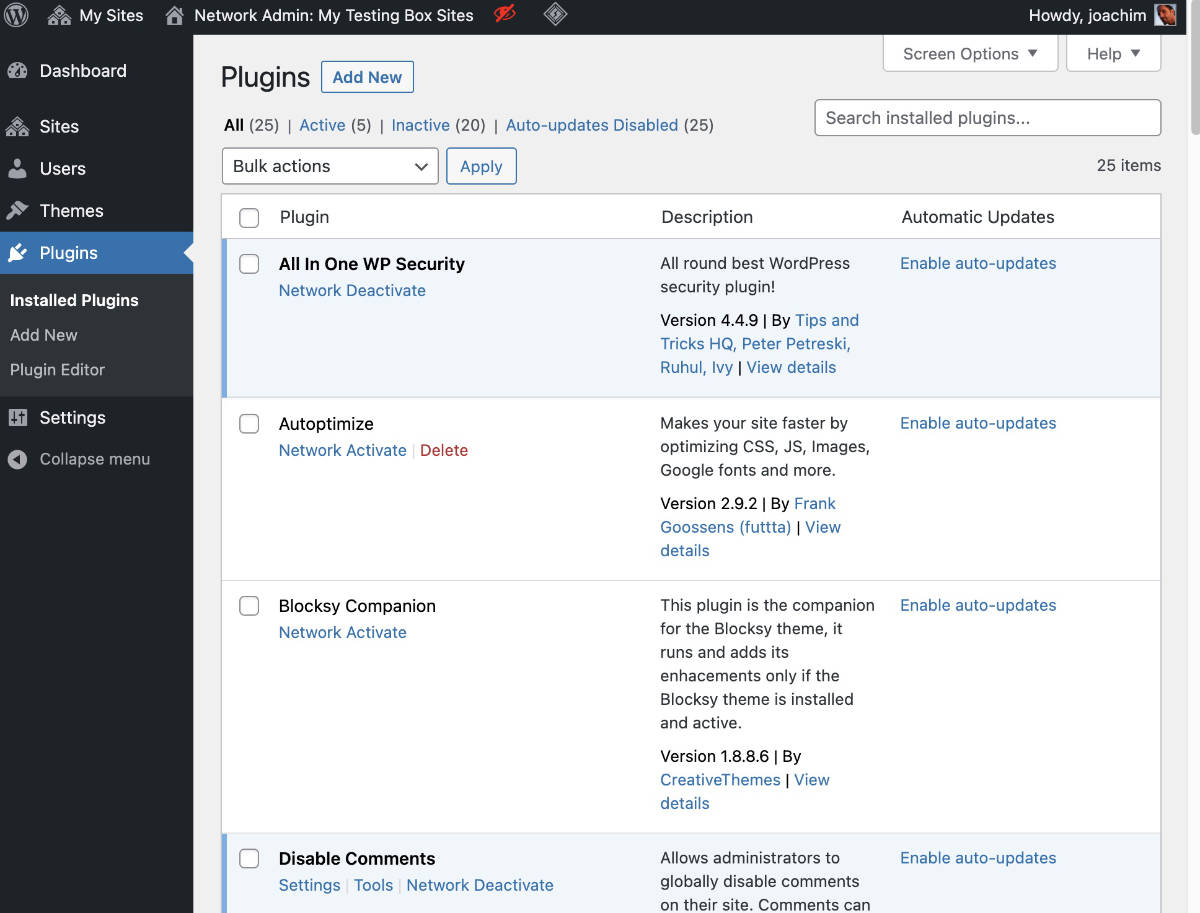Screen dimensions: 1200x913
Task: Select the Blocksy Companion checkbox
Action: pyautogui.click(x=249, y=605)
